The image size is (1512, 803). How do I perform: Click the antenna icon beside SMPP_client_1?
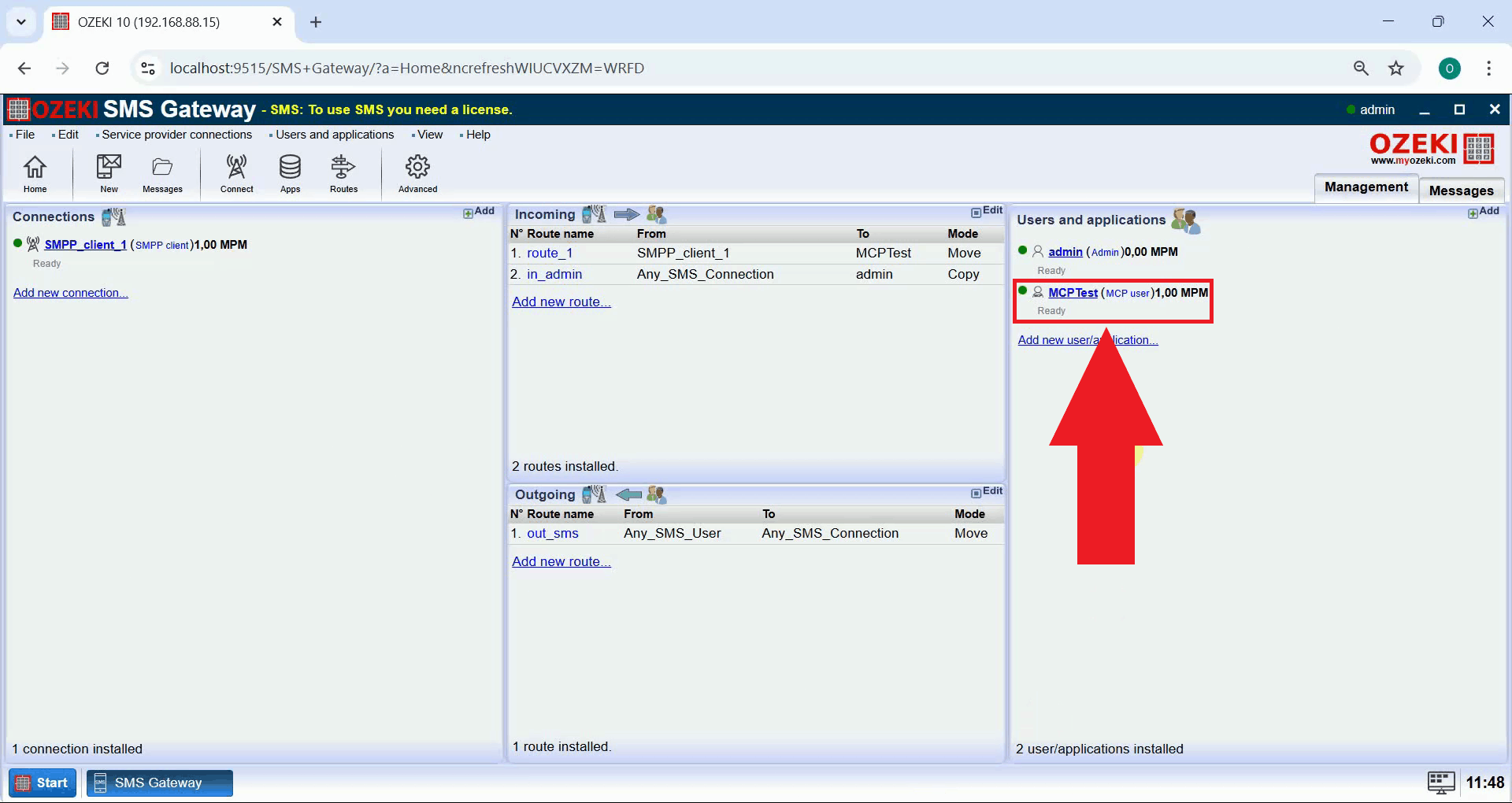click(x=32, y=244)
